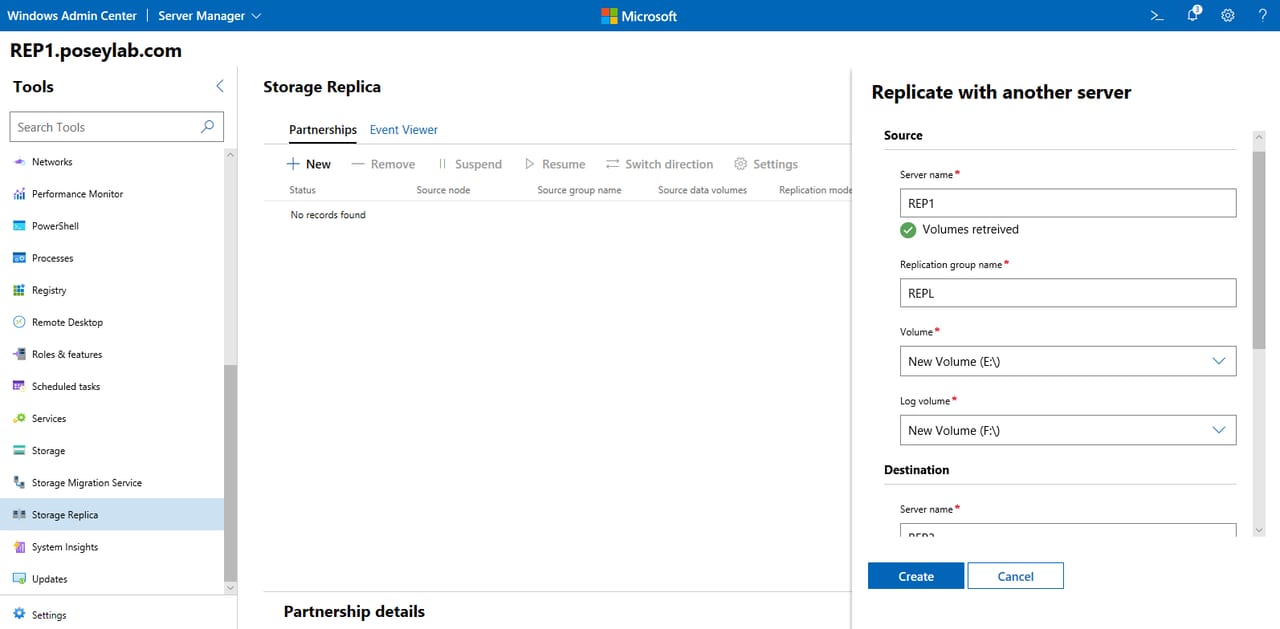Select the System Insights tool
The image size is (1280, 629).
[x=68, y=546]
